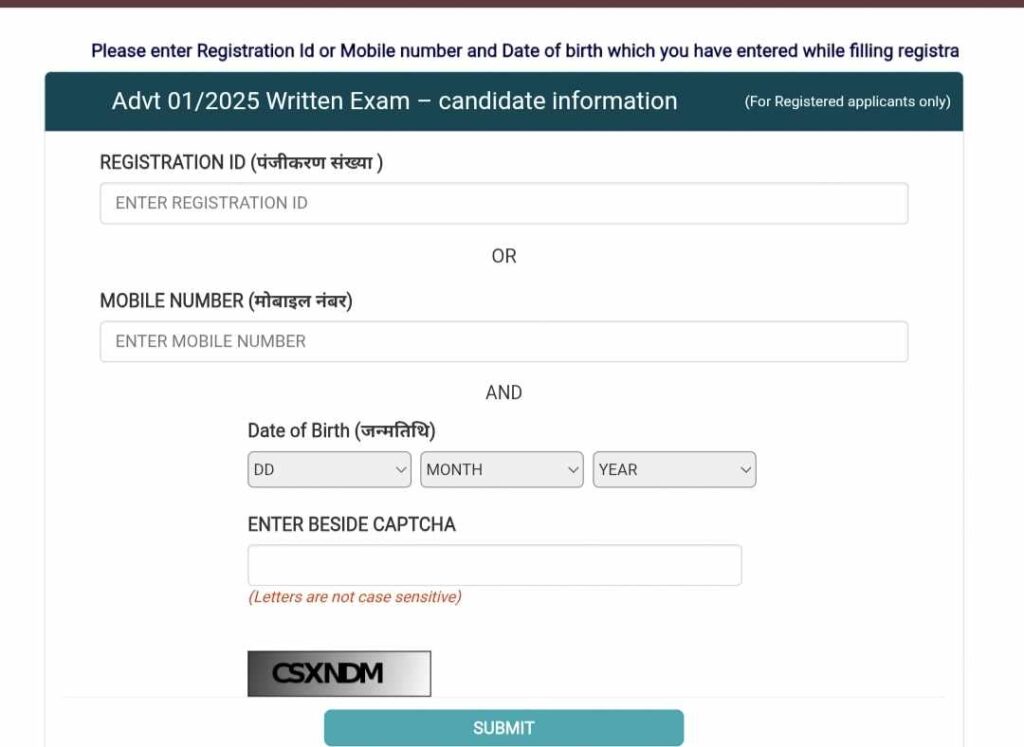Click the chevron arrow on the DD dropdown
Screen dimensions: 1024x747
point(401,469)
